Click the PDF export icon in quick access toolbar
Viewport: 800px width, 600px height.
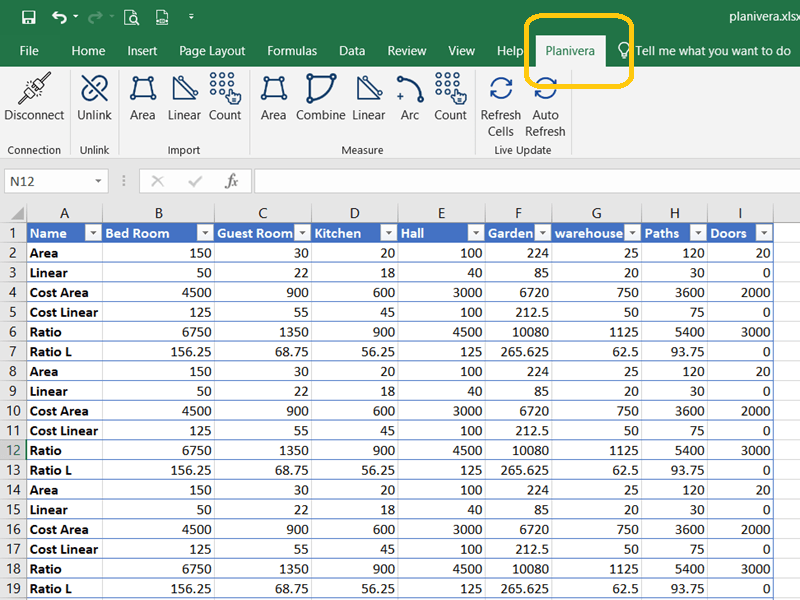tap(162, 17)
